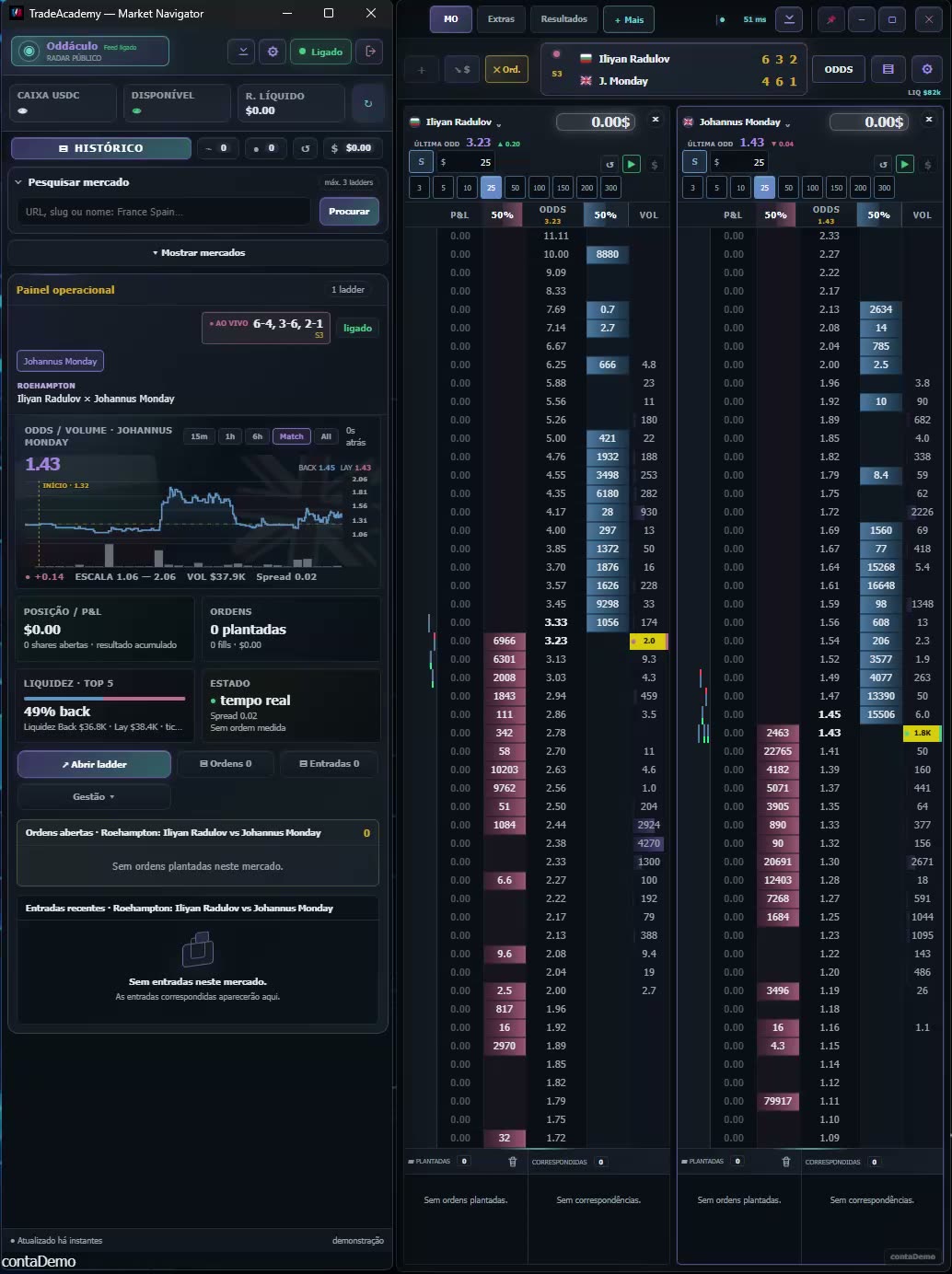Click reset arrow icon next to HISTÓRICO
Image resolution: width=952 pixels, height=1274 pixels.
coord(306,147)
